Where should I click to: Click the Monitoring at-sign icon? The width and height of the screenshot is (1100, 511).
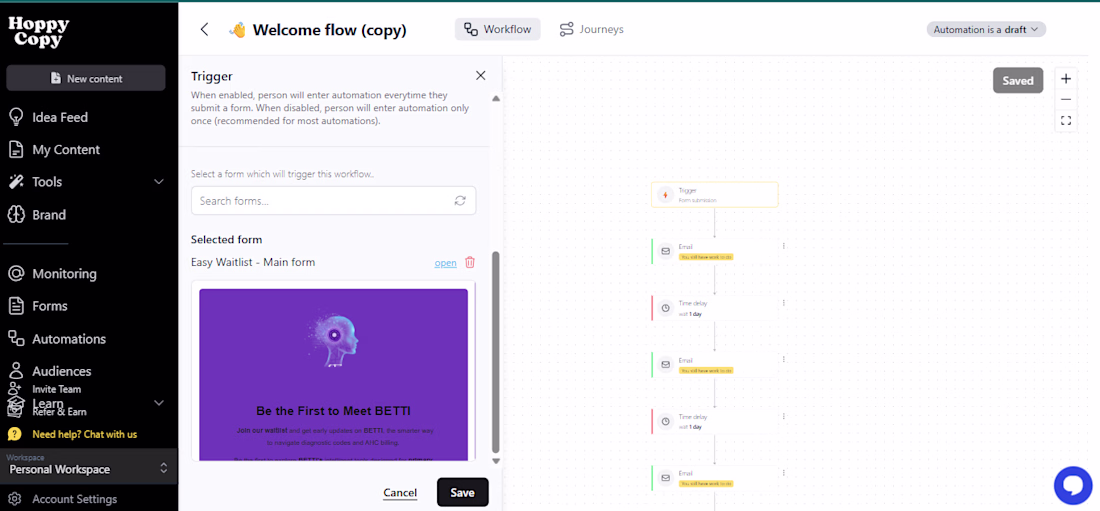pos(16,274)
